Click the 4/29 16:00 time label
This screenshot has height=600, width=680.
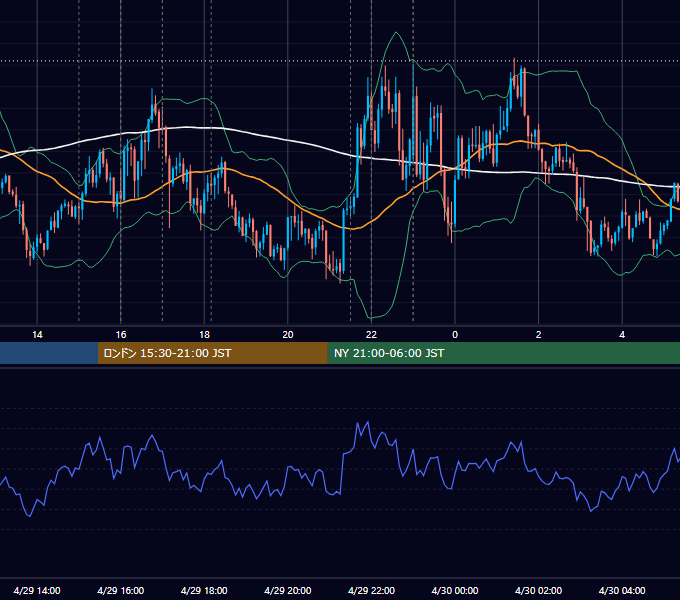(x=121, y=590)
